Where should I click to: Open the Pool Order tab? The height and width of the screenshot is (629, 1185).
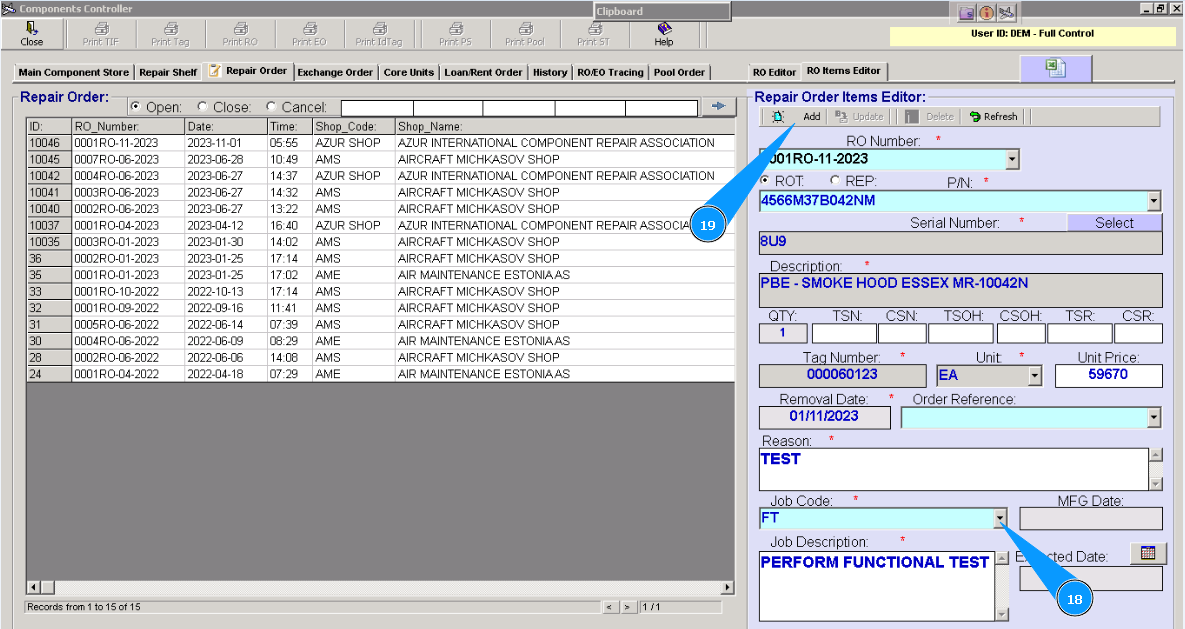[x=679, y=73]
